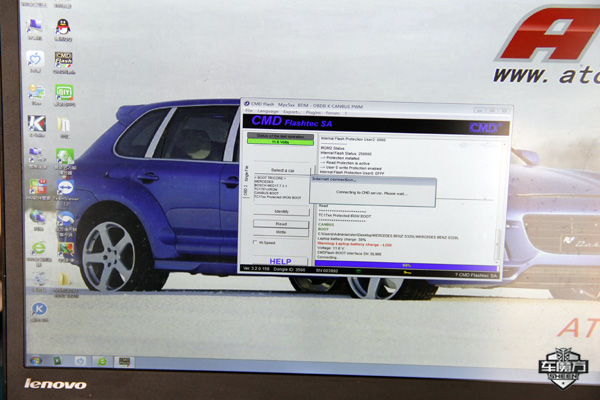This screenshot has height=400, width=600.
Task: Click the green connection indicator in status bar
Action: pyautogui.click(x=359, y=271)
